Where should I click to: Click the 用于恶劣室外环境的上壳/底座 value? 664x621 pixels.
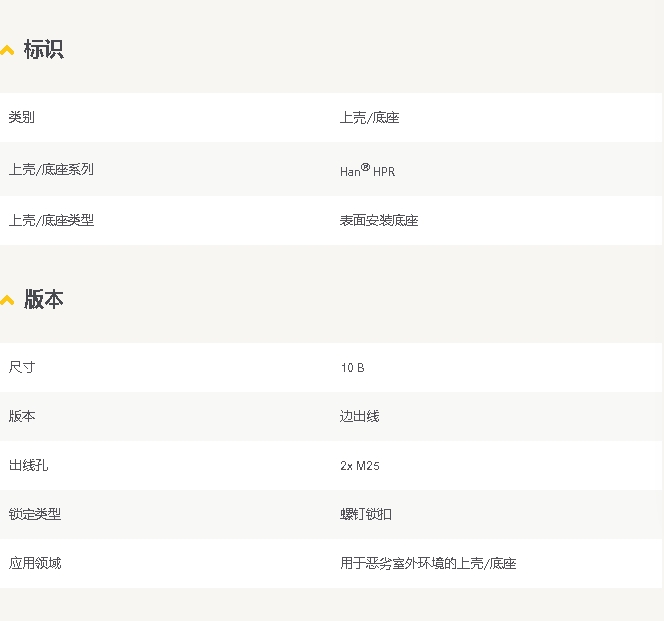[x=428, y=564]
